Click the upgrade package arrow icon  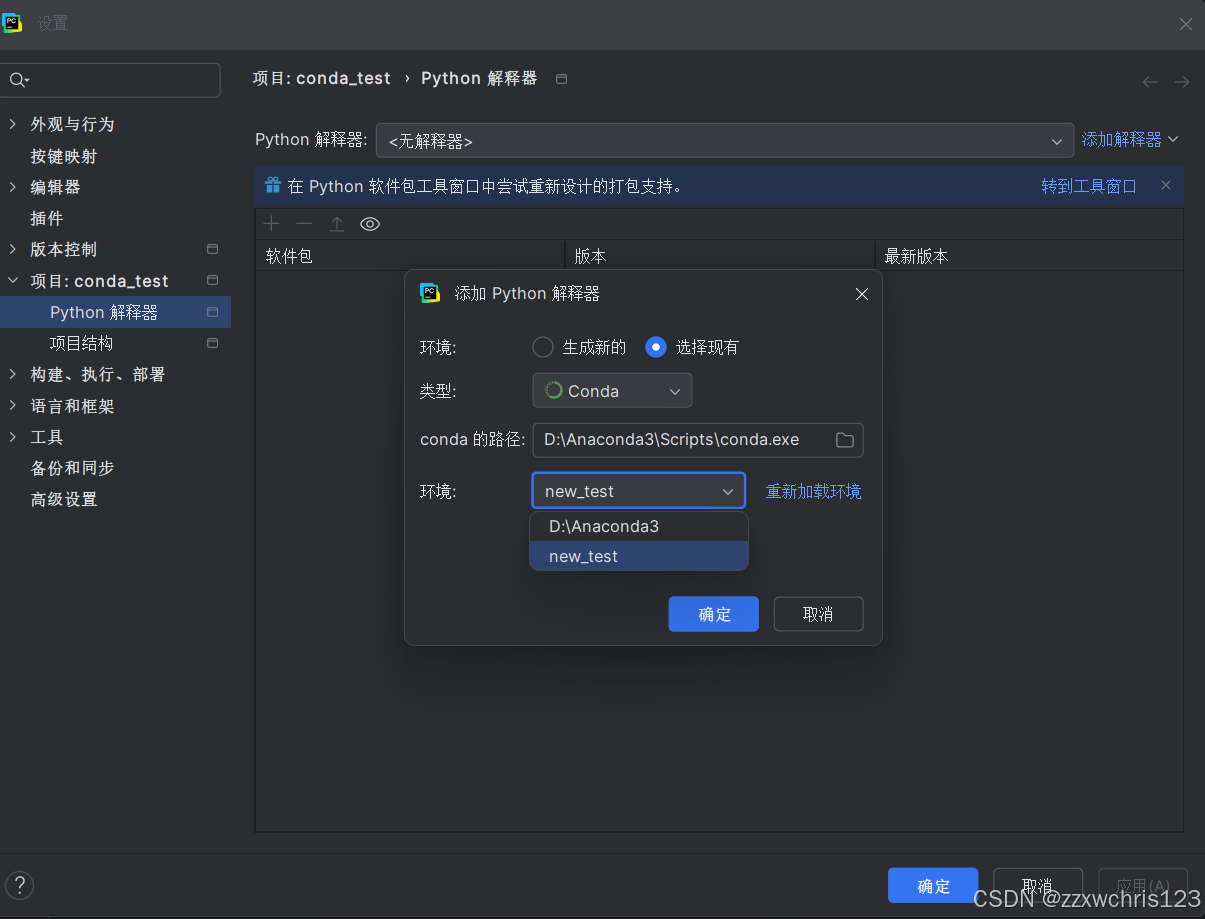[x=337, y=224]
